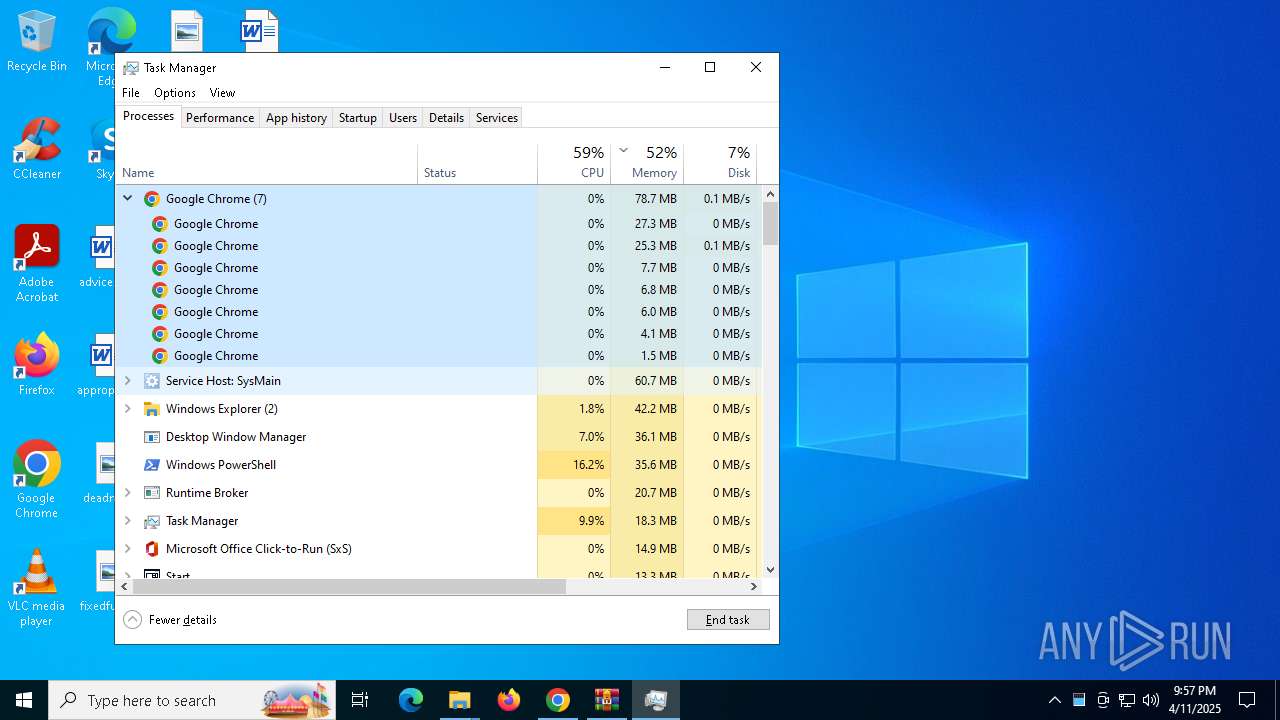Click Chrome icon in Google Chrome (7) row

pyautogui.click(x=152, y=199)
